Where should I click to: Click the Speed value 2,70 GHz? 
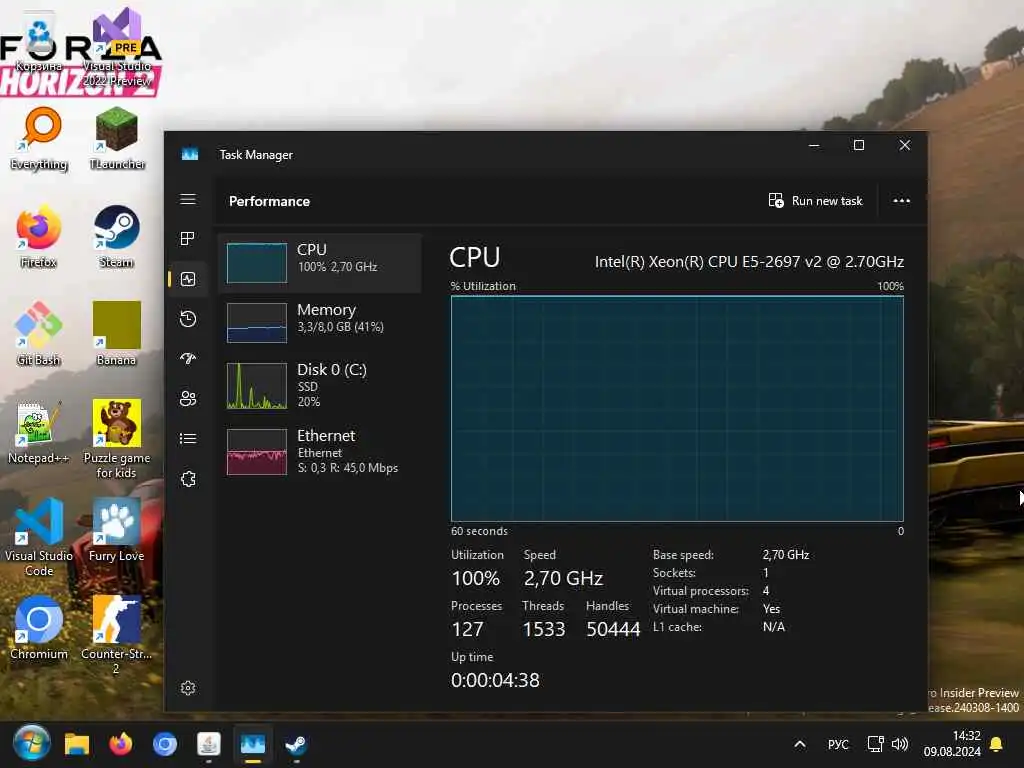click(563, 578)
